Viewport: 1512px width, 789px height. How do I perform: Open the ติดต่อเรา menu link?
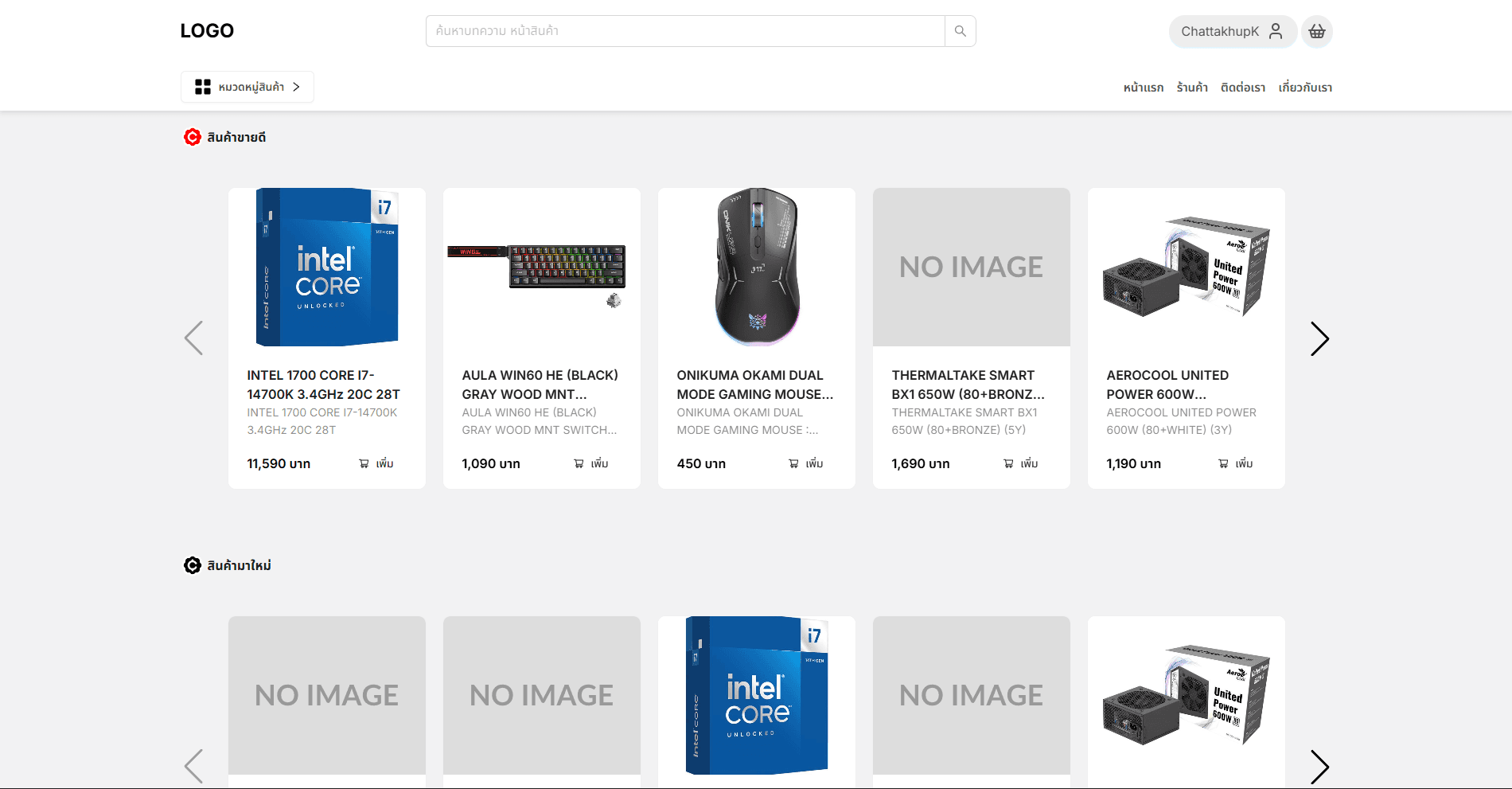[1243, 88]
